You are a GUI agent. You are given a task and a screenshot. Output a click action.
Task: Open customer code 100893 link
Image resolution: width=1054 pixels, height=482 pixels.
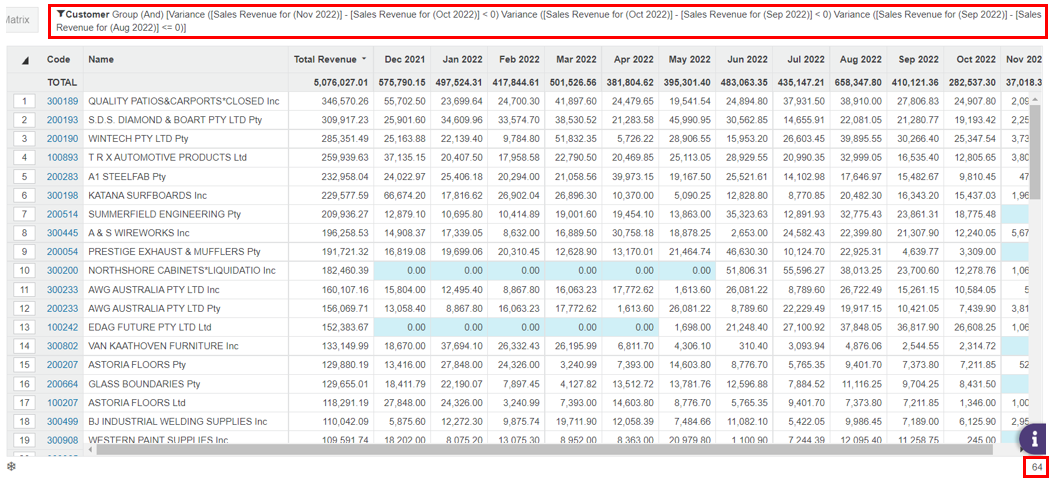(x=60, y=158)
